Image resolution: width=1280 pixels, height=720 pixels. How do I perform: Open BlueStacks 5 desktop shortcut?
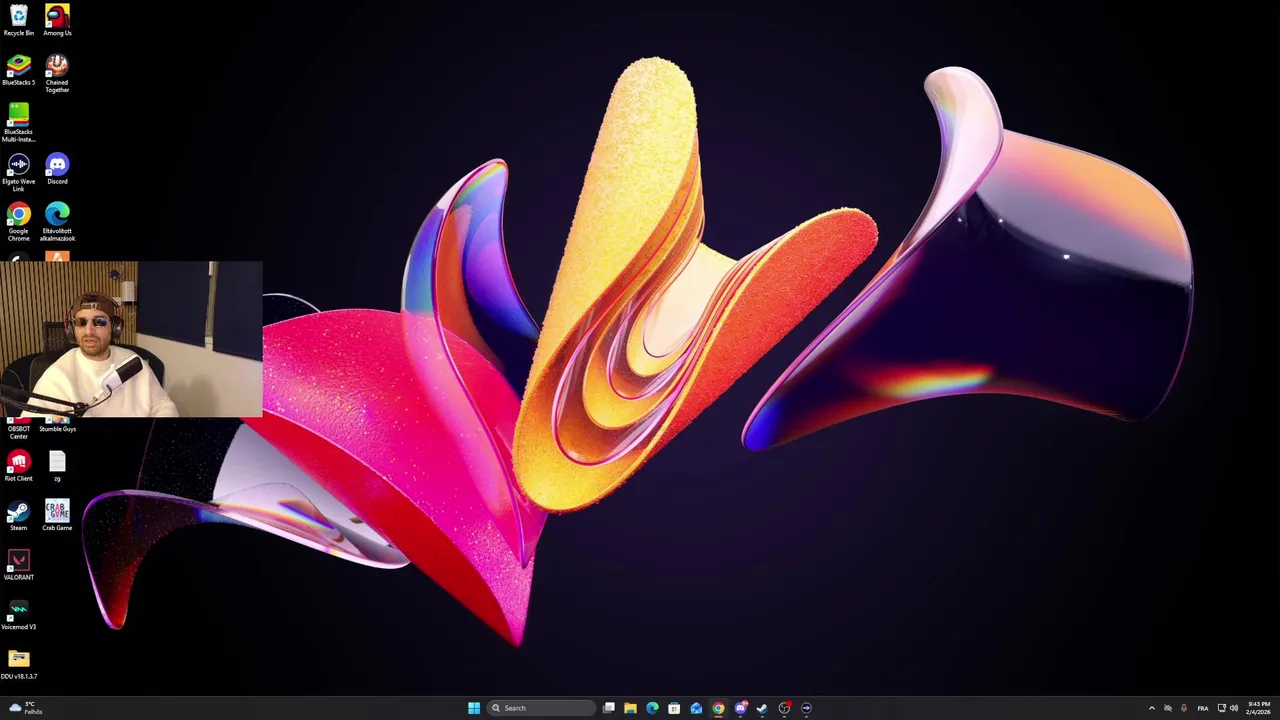click(18, 70)
